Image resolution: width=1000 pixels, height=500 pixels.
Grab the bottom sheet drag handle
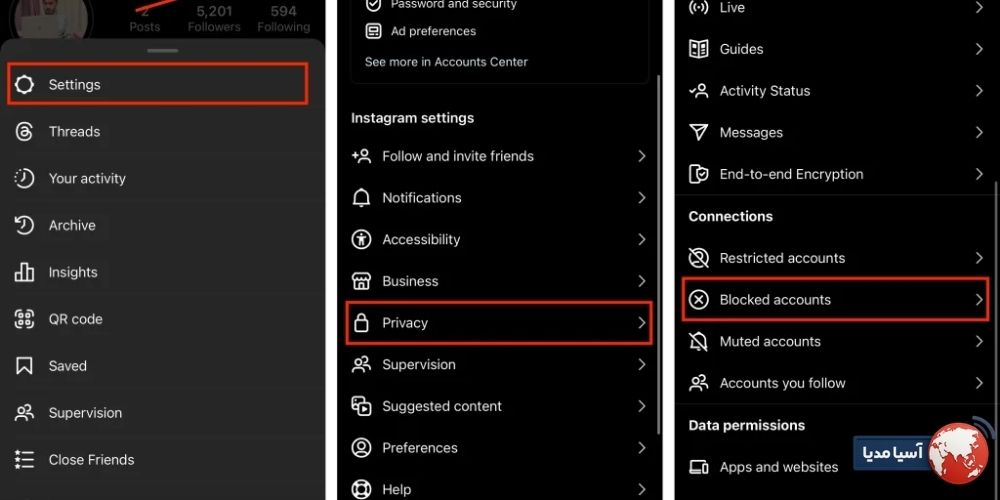163,50
